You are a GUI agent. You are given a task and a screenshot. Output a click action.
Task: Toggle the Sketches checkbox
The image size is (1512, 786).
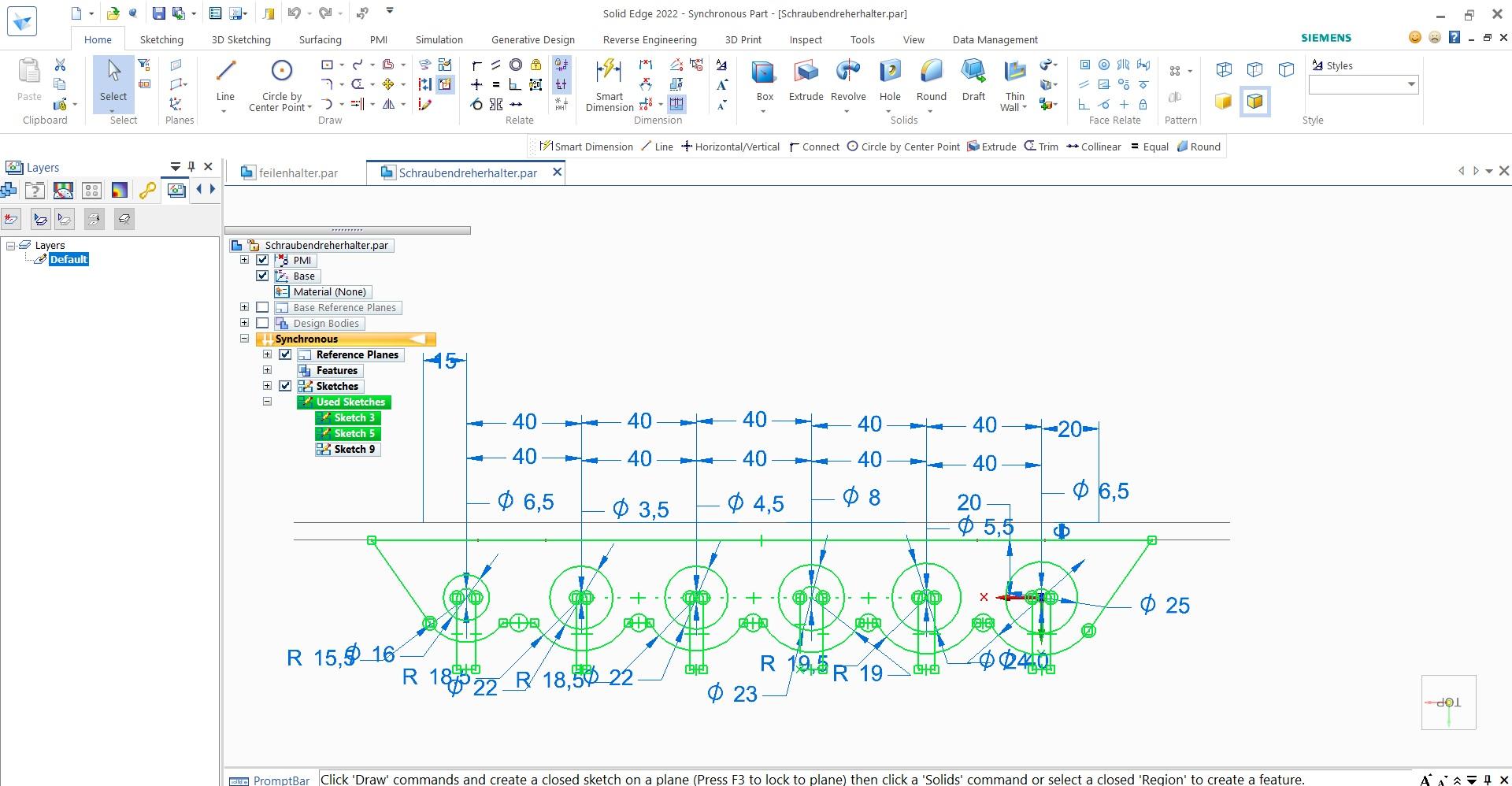click(x=285, y=386)
